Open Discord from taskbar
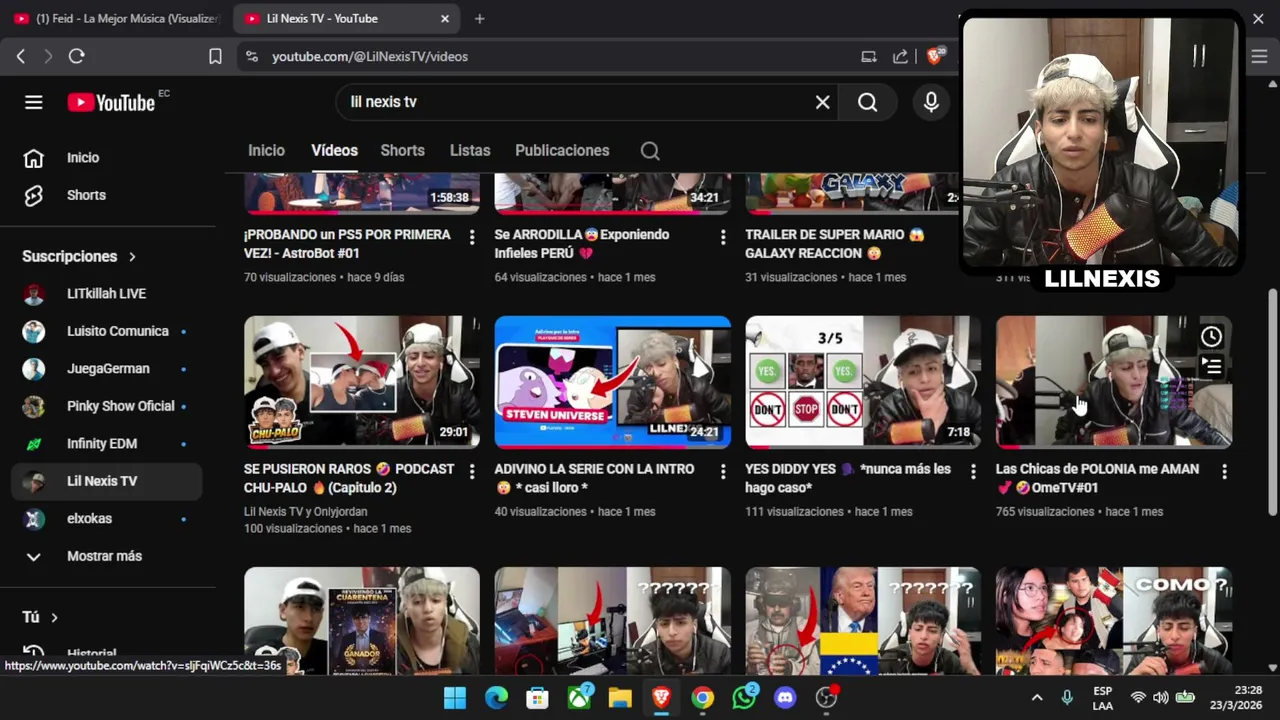This screenshot has height=720, width=1280. coord(785,698)
